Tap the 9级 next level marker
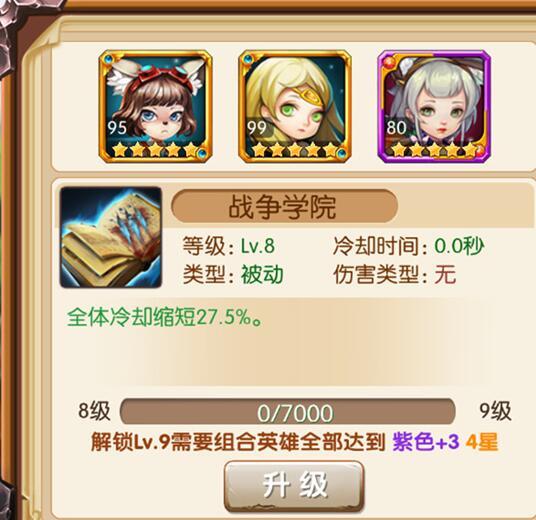 point(495,411)
